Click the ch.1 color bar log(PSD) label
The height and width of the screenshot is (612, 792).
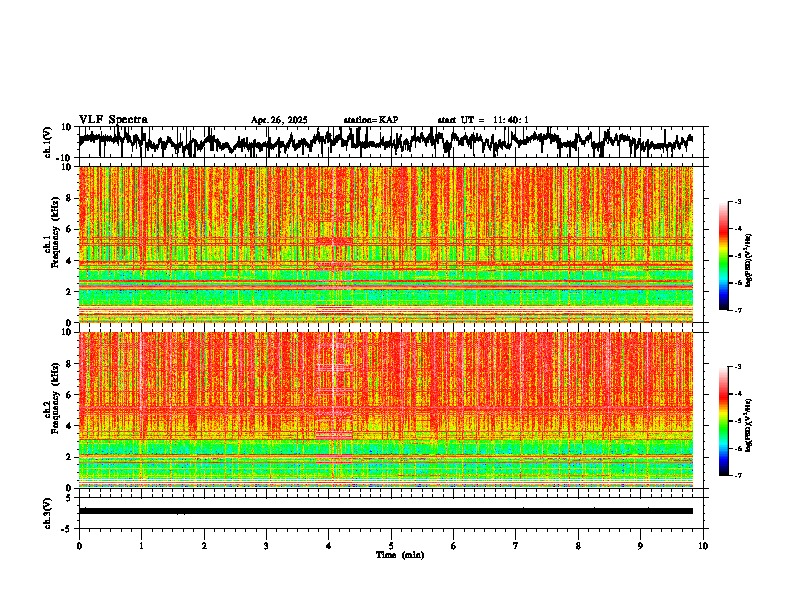[x=748, y=260]
